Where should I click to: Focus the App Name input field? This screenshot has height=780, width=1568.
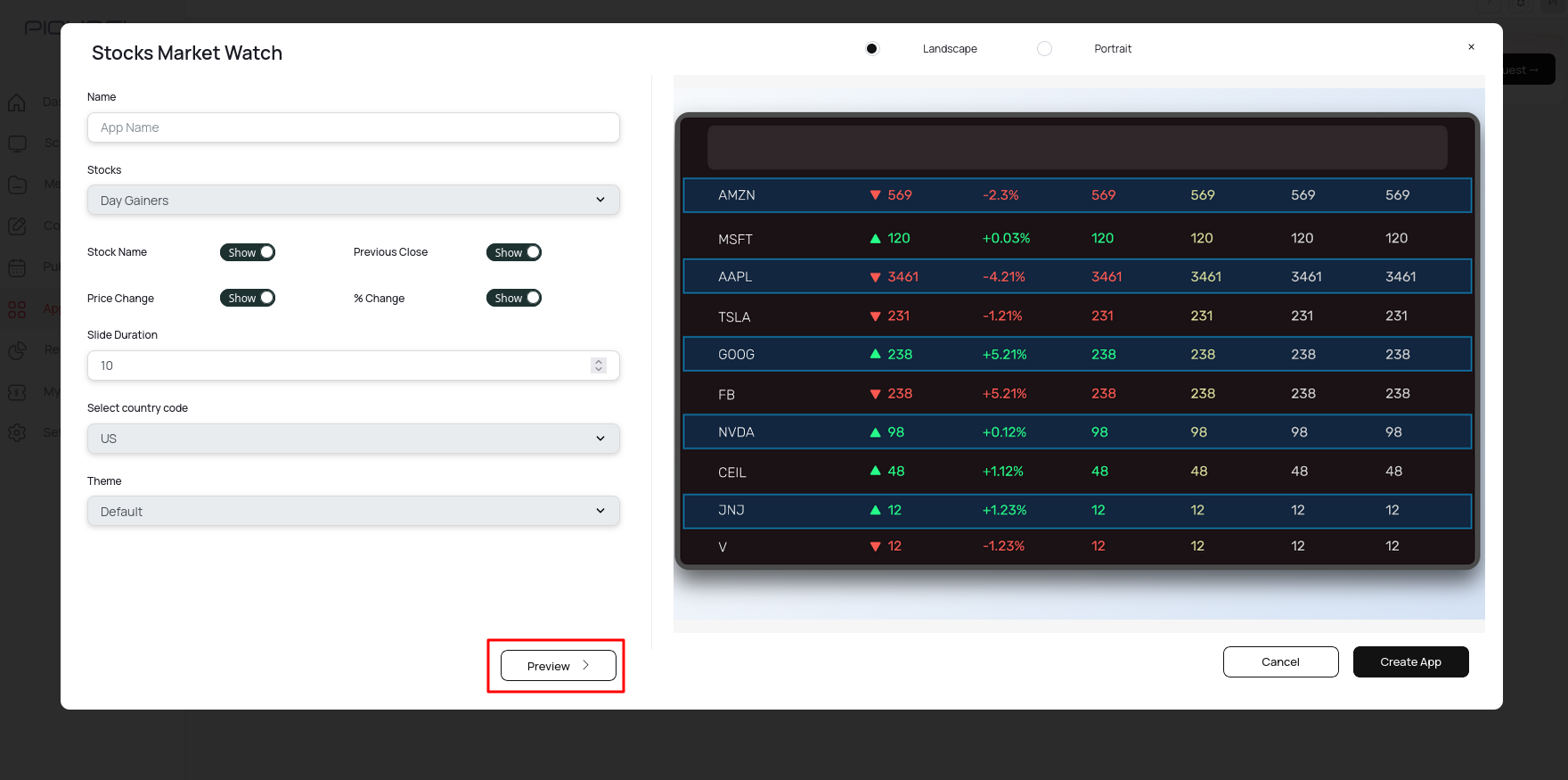coord(354,127)
